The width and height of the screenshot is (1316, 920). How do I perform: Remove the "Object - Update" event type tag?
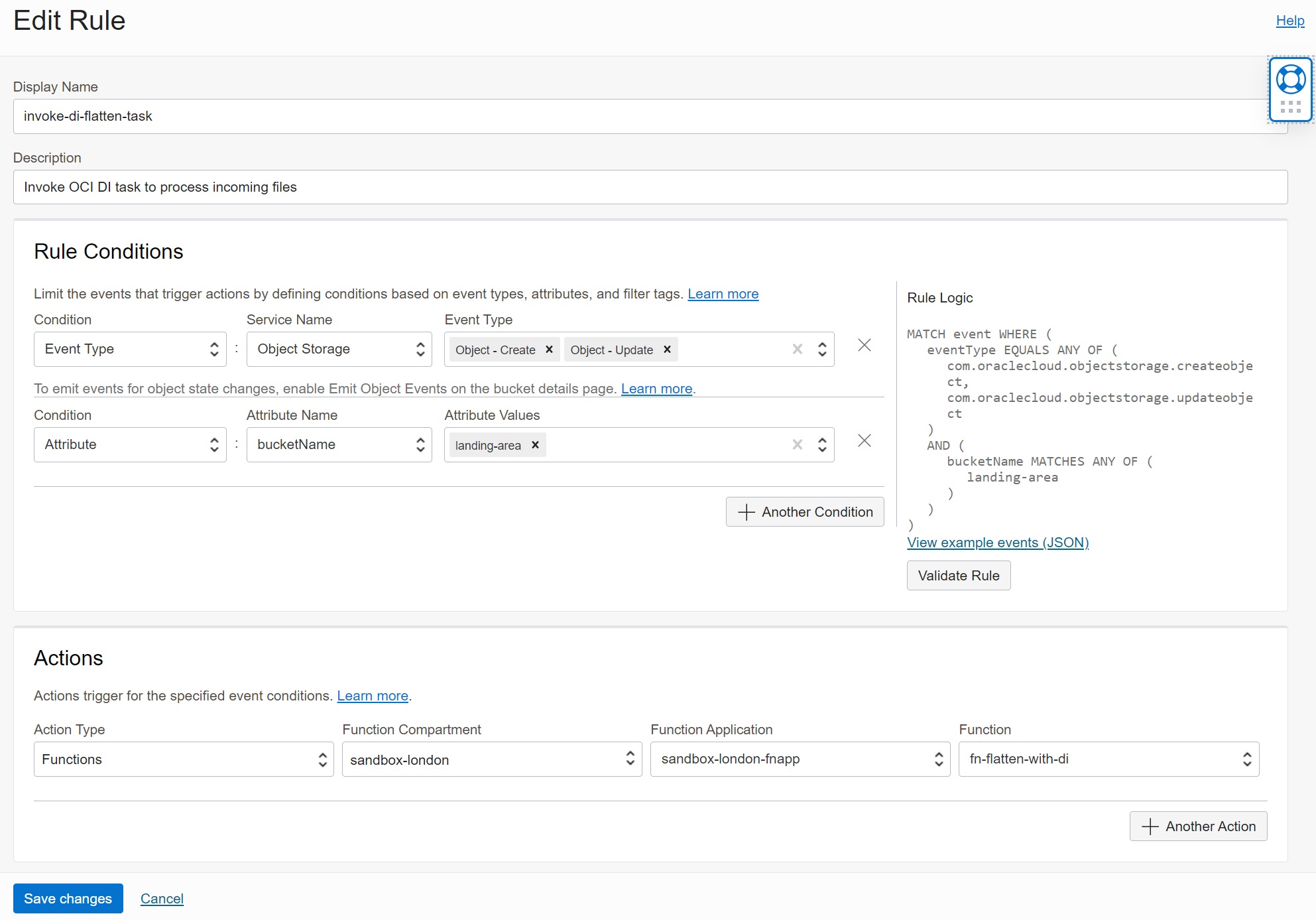click(667, 350)
